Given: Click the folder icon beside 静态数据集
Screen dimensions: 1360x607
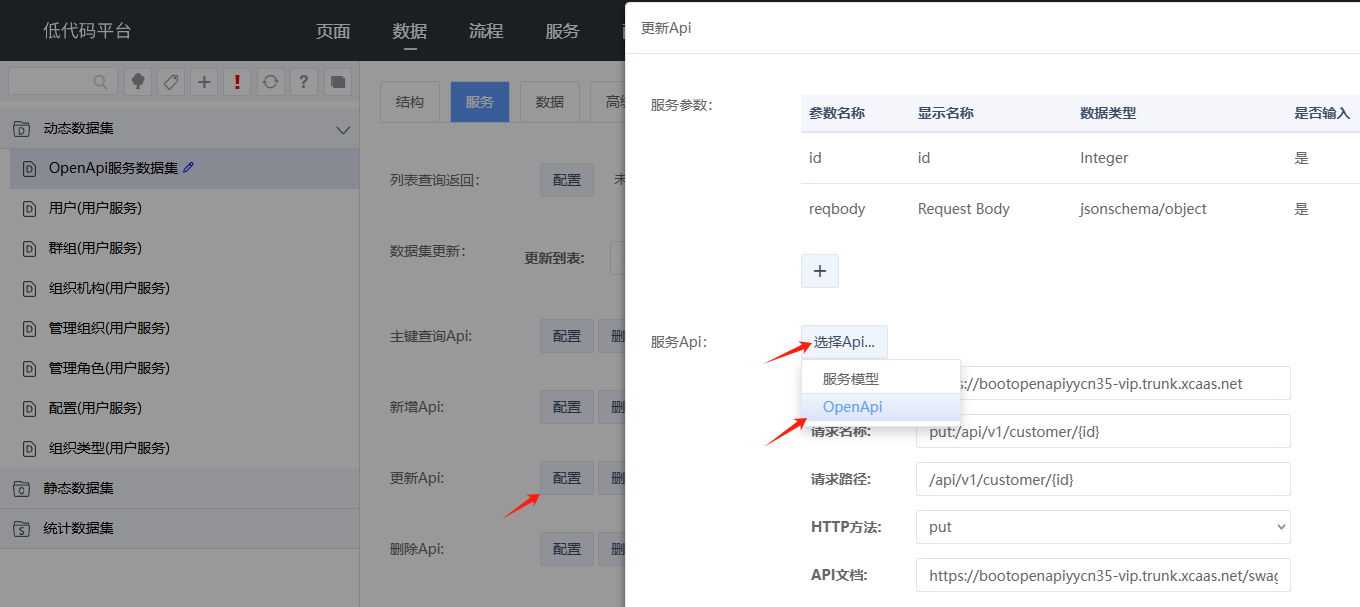Looking at the screenshot, I should click(20, 489).
